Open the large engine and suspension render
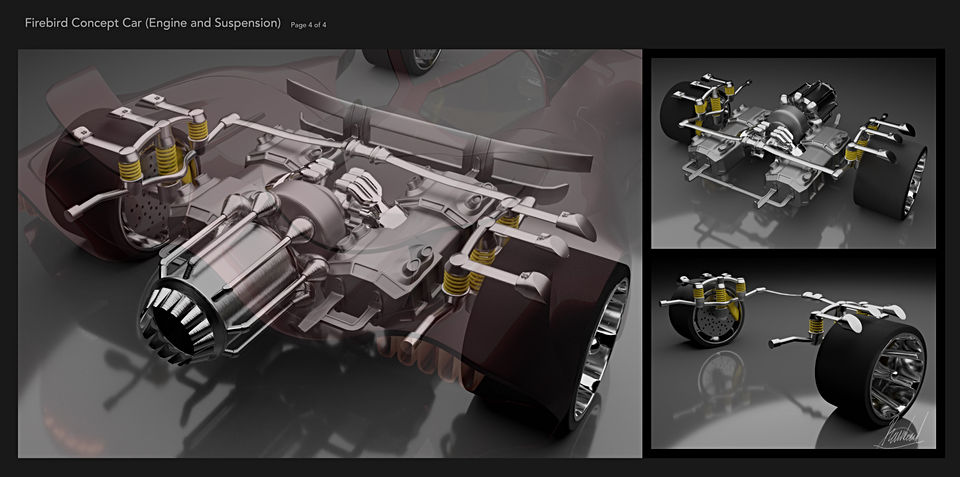Viewport: 960px width, 477px height. tap(330, 254)
